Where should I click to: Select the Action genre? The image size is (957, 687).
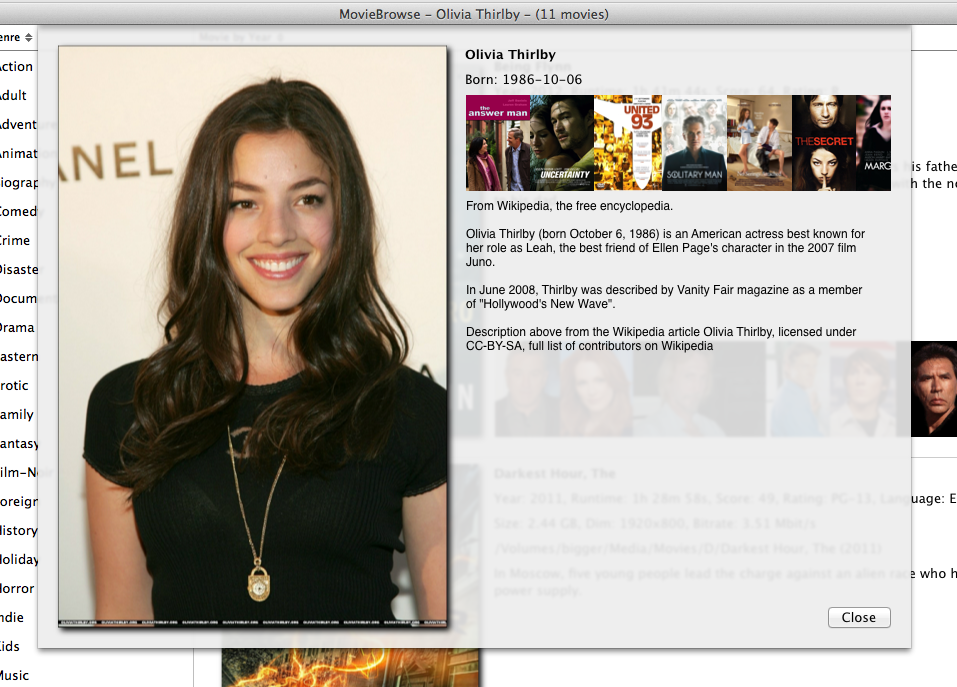click(16, 67)
